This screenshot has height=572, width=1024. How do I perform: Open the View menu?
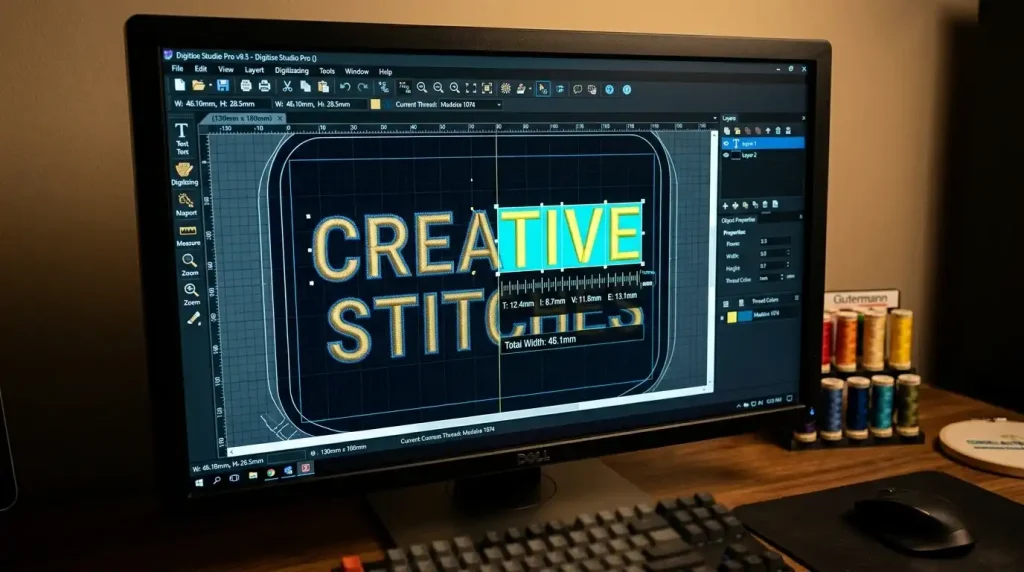coord(225,69)
